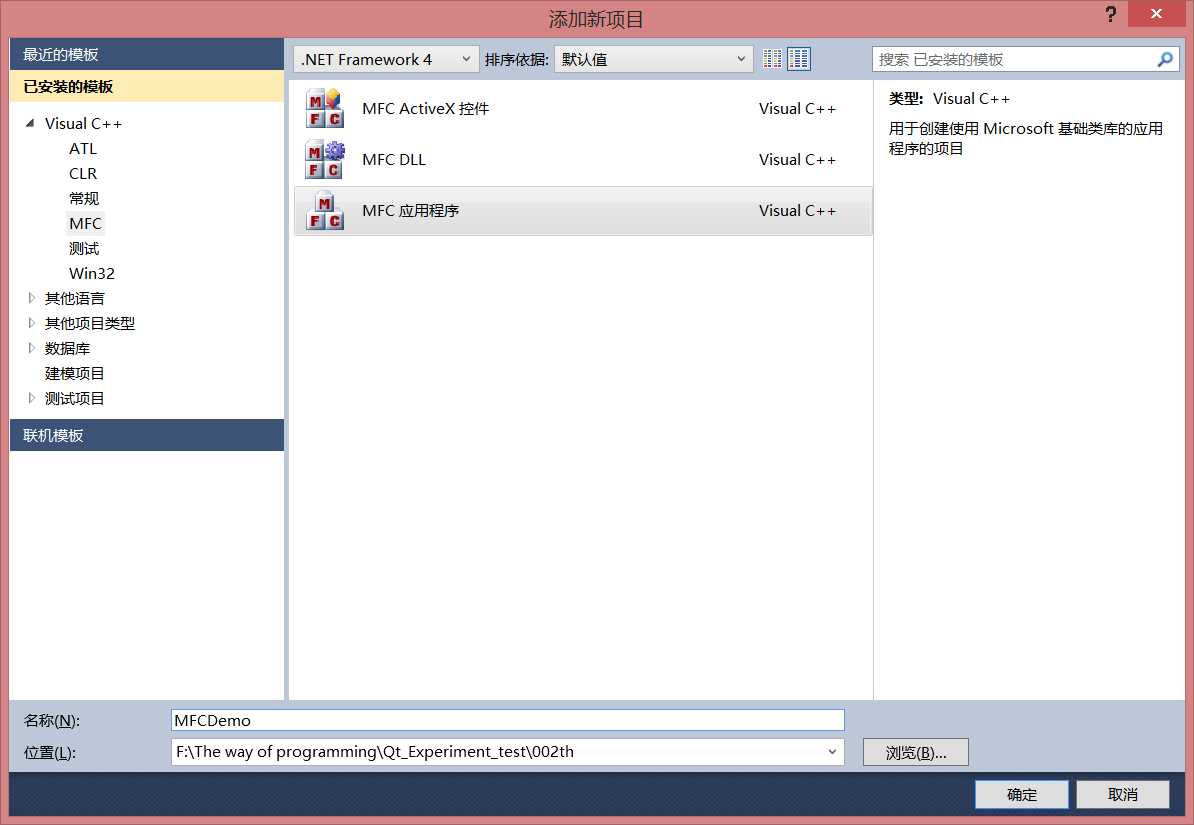
Task: Click the 位置(L): label
Action: (x=49, y=753)
